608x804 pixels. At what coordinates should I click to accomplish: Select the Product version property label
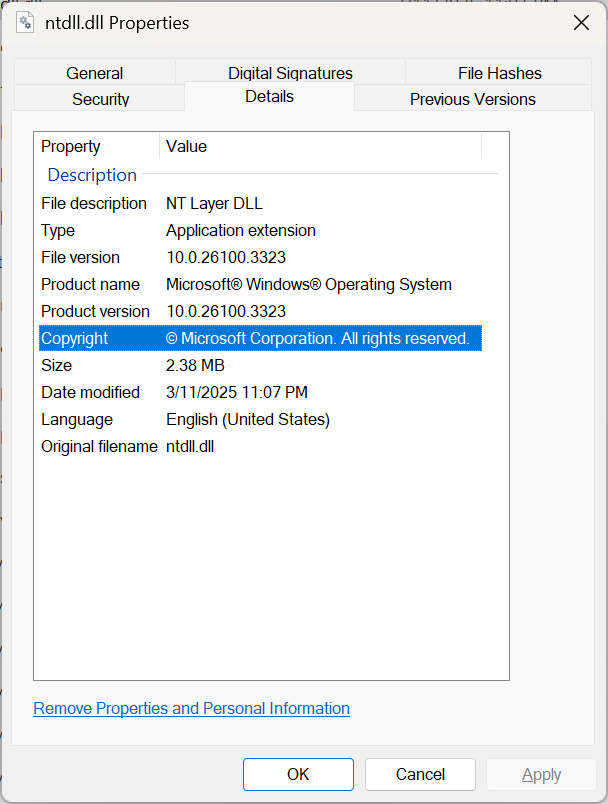click(95, 311)
